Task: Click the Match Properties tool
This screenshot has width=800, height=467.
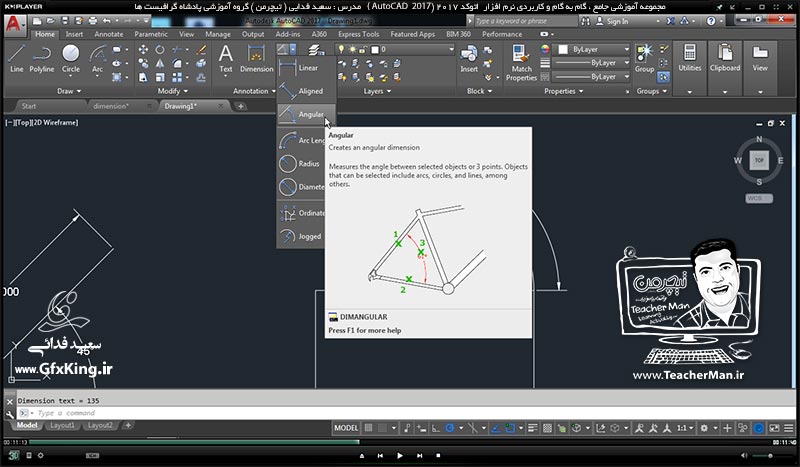Action: pyautogui.click(x=521, y=62)
